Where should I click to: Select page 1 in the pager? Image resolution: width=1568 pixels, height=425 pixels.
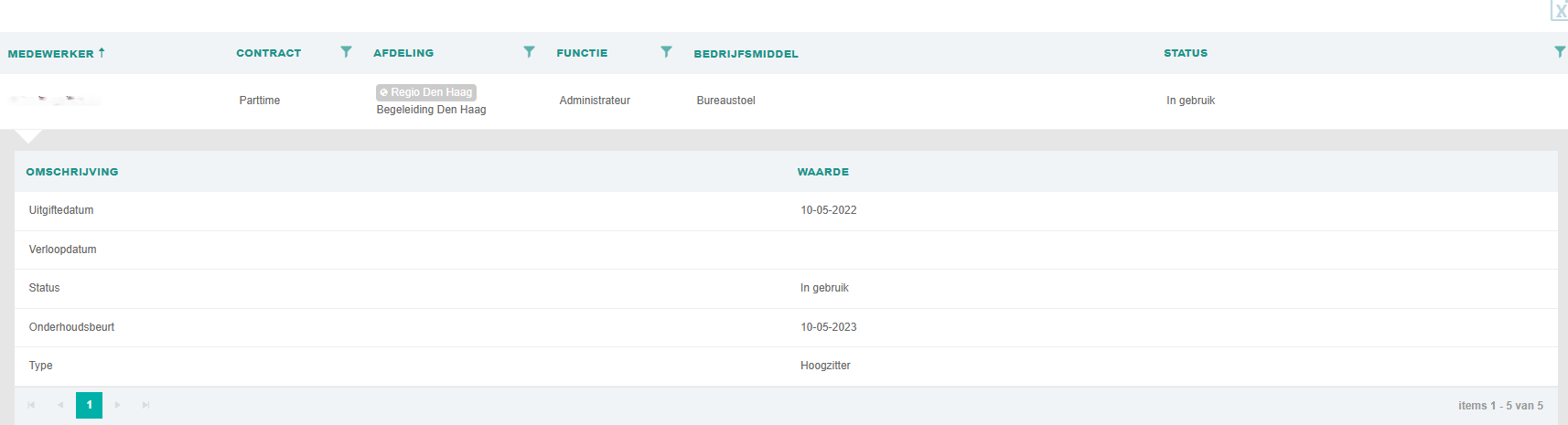tap(89, 405)
